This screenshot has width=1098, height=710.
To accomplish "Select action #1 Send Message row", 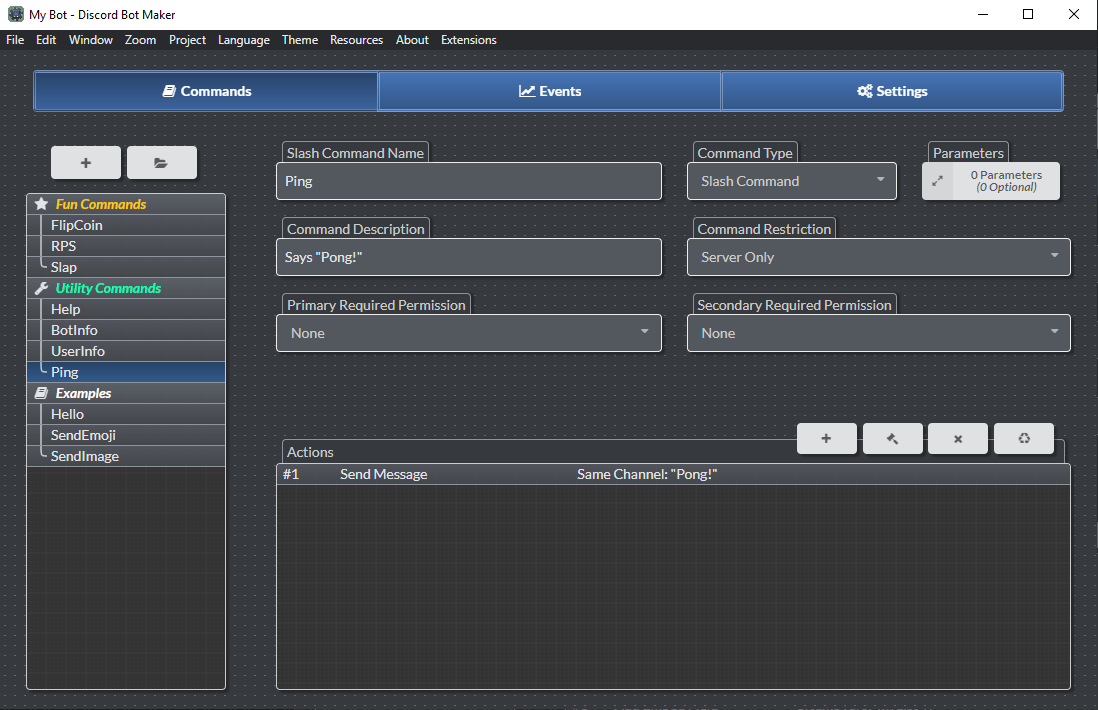I will (673, 474).
